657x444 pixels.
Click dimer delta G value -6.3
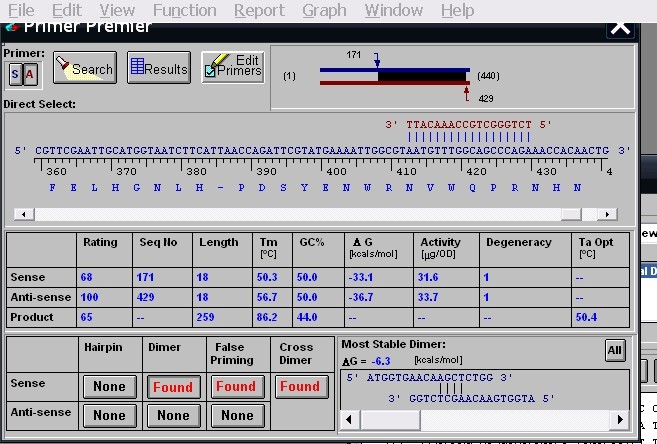click(380, 361)
